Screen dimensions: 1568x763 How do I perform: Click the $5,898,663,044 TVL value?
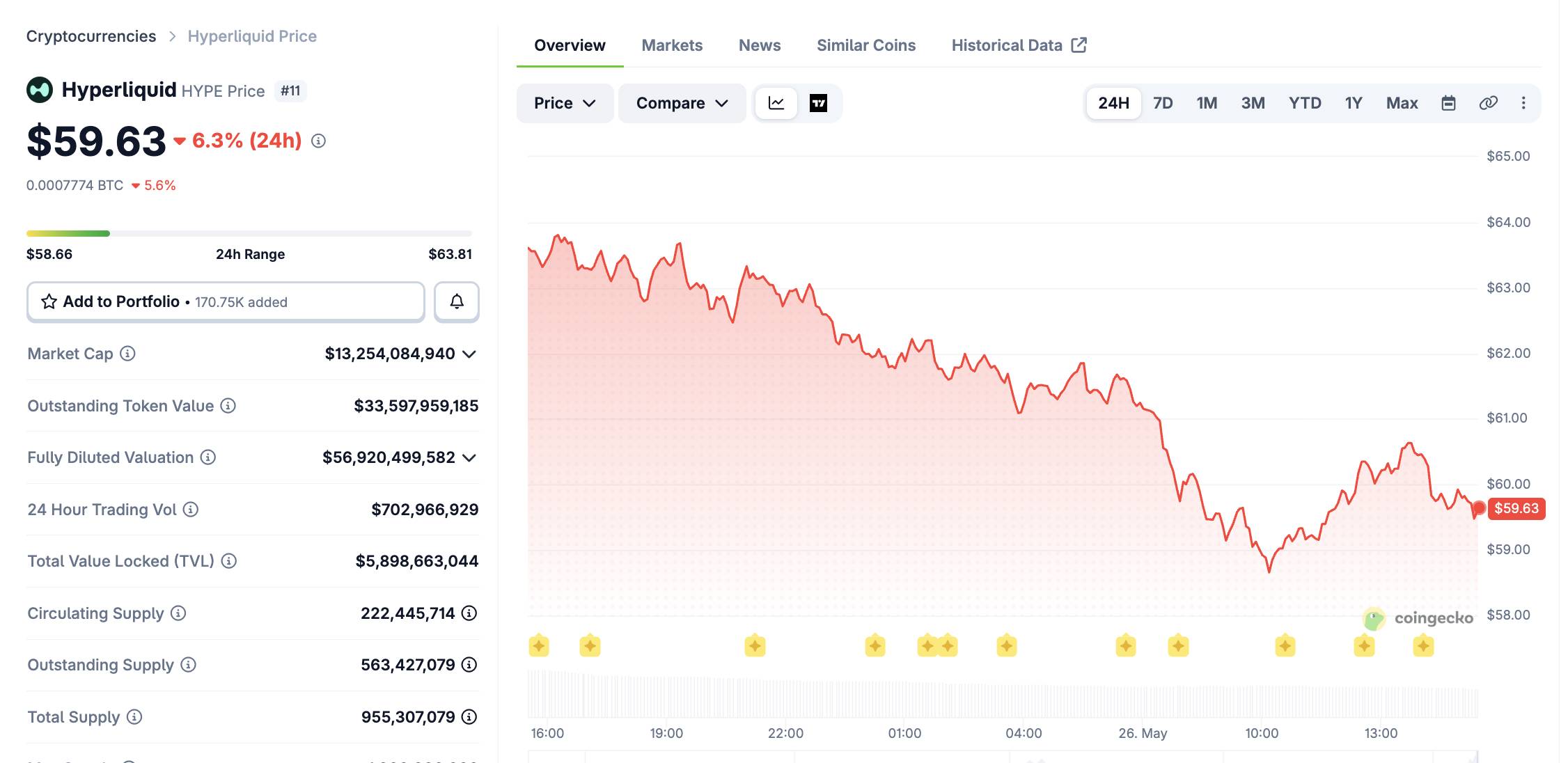[x=417, y=561]
